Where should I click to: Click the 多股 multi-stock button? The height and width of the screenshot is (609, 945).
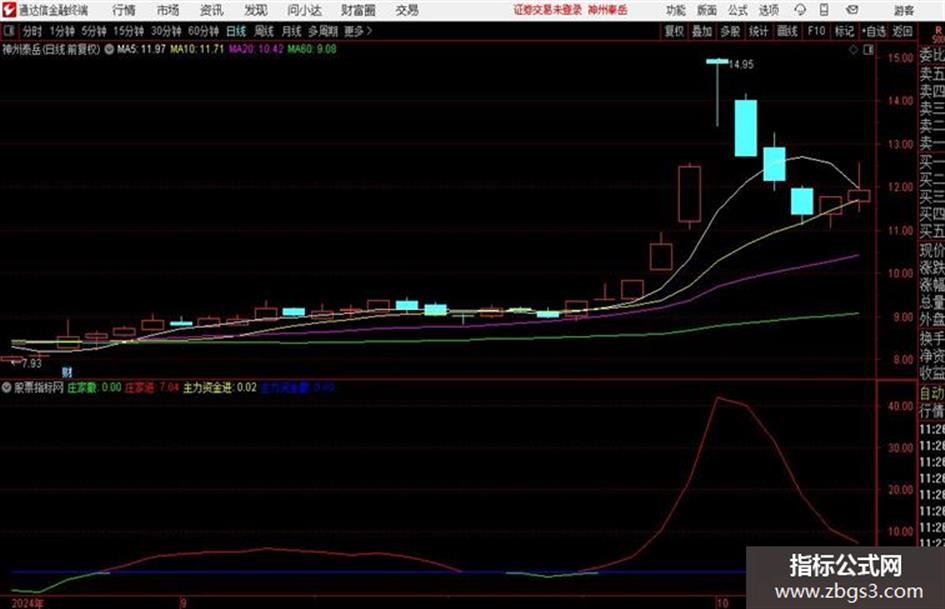(x=730, y=31)
